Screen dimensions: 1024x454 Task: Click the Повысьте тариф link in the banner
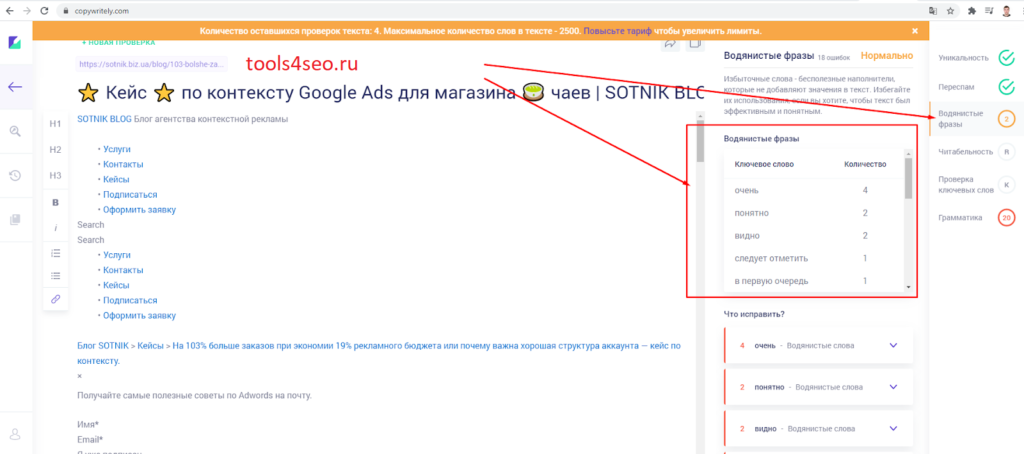pyautogui.click(x=617, y=31)
